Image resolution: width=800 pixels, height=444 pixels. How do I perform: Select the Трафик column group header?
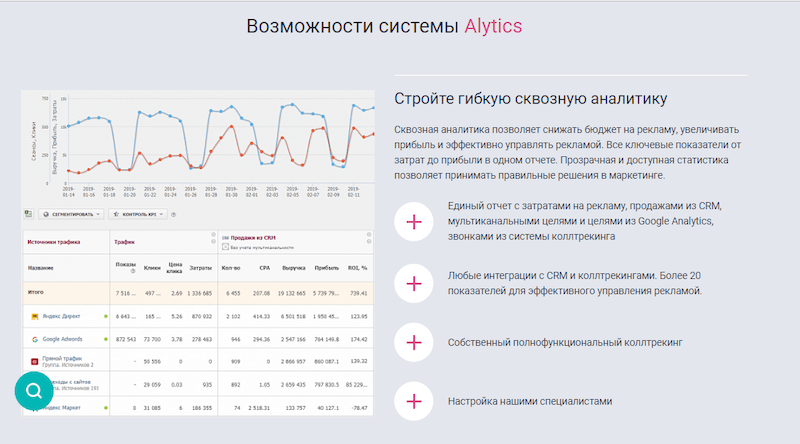[124, 242]
